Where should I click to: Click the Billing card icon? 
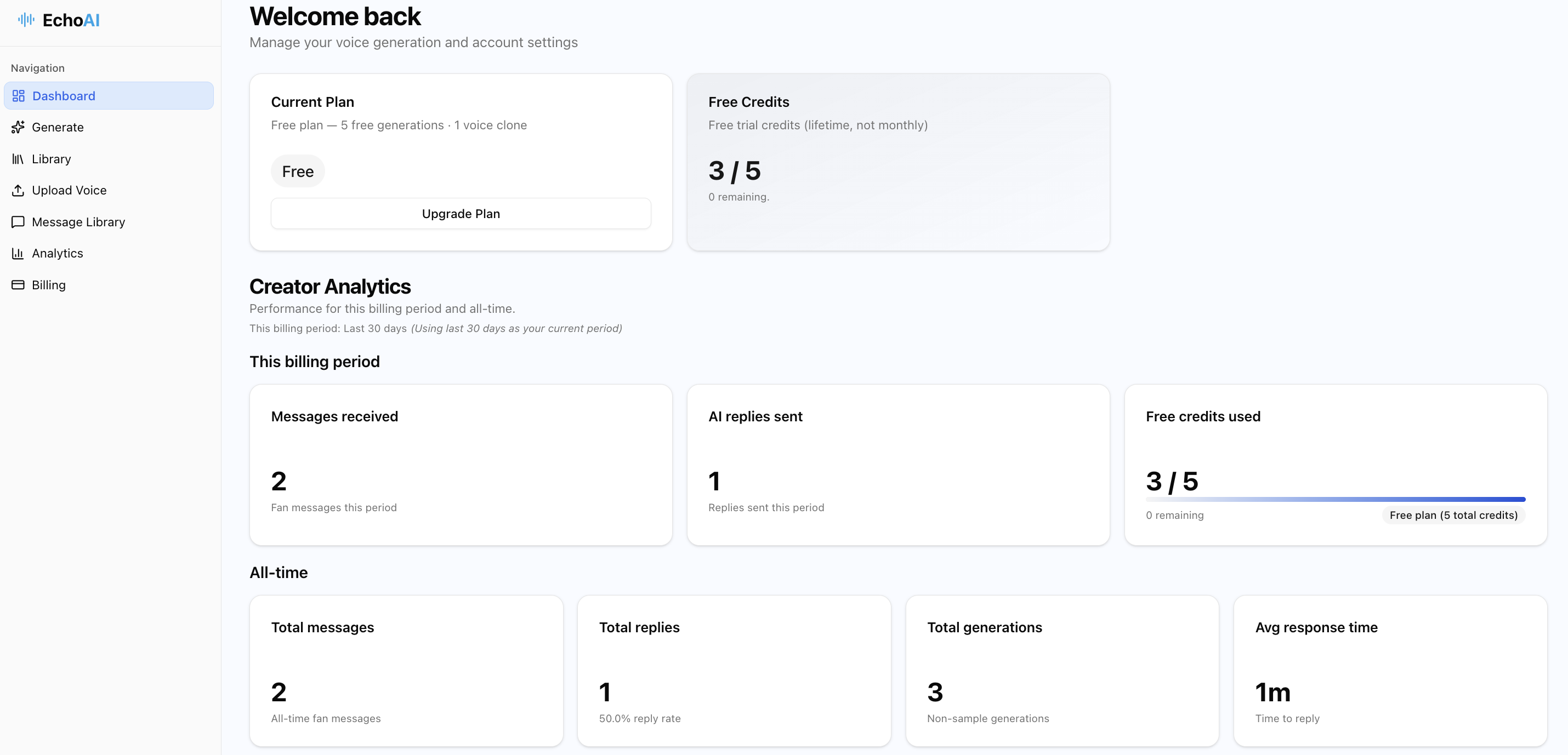click(x=18, y=285)
